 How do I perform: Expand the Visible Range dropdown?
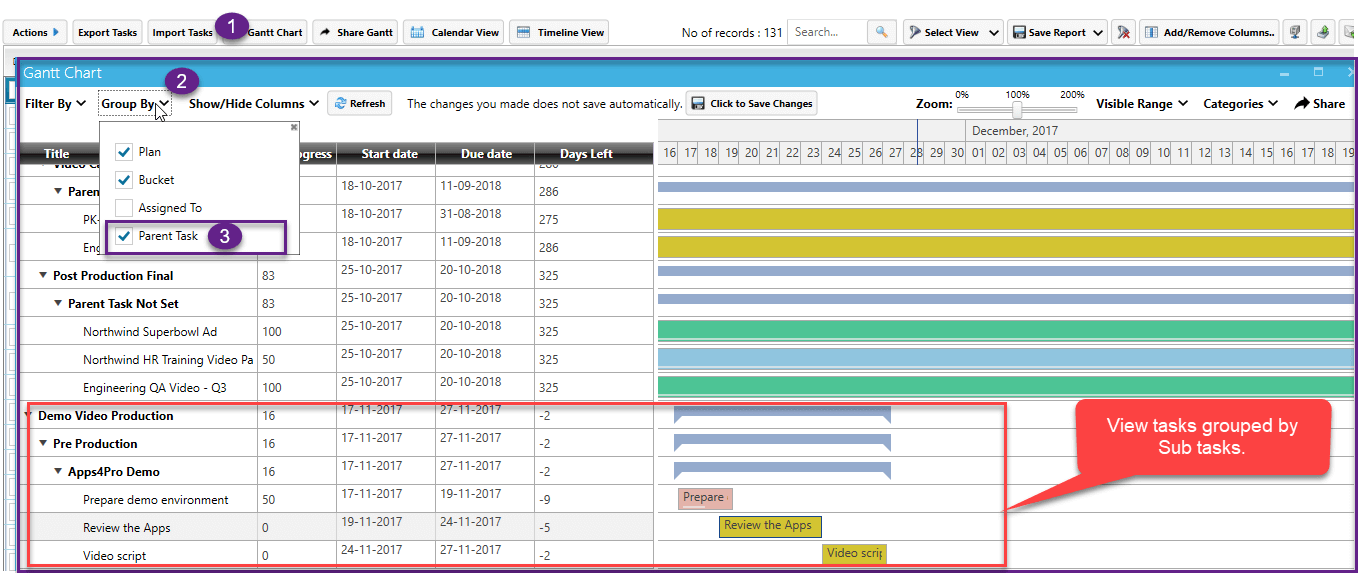click(x=1141, y=103)
